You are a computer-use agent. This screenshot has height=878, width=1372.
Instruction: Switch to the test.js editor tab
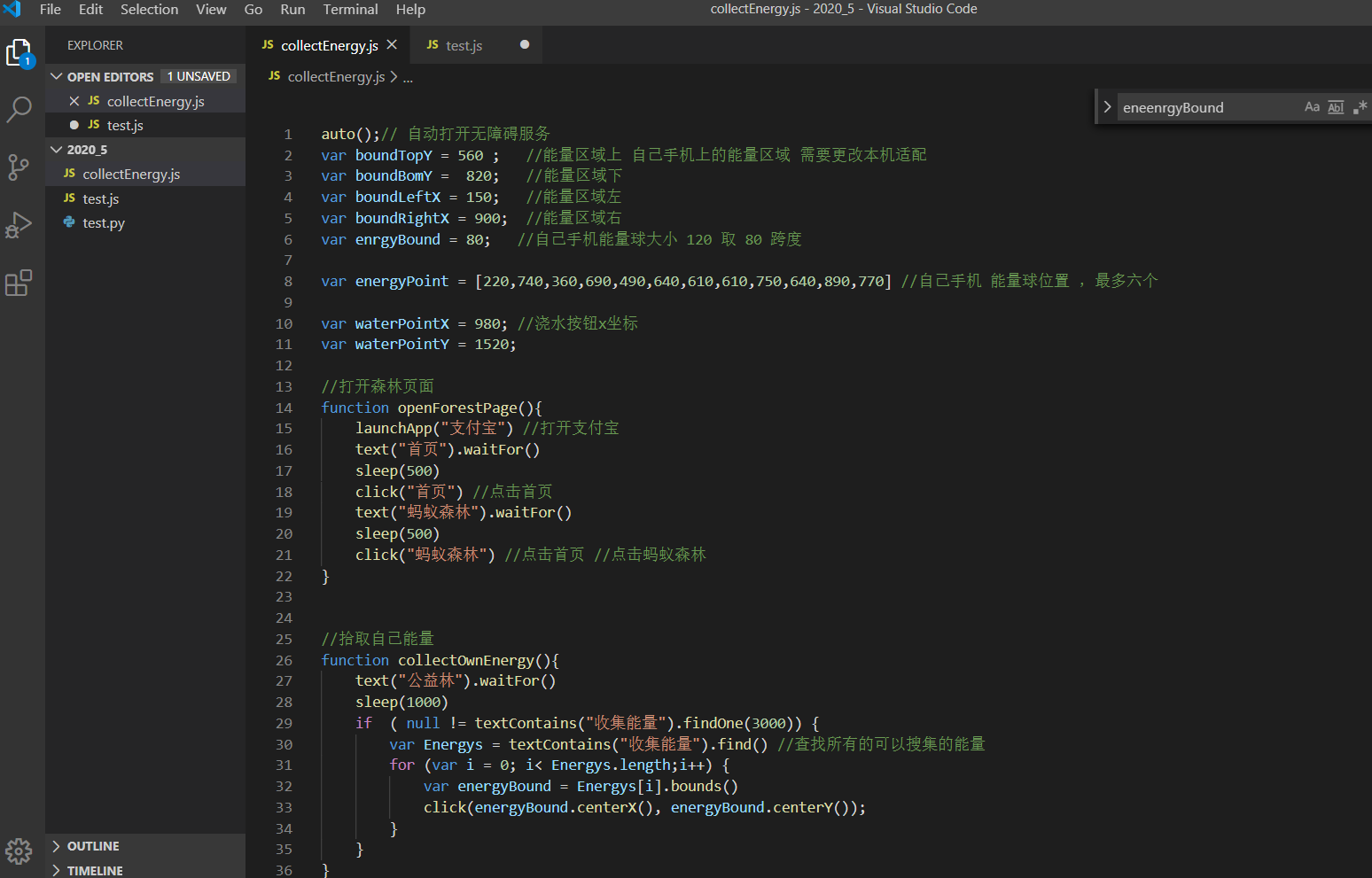coord(464,45)
